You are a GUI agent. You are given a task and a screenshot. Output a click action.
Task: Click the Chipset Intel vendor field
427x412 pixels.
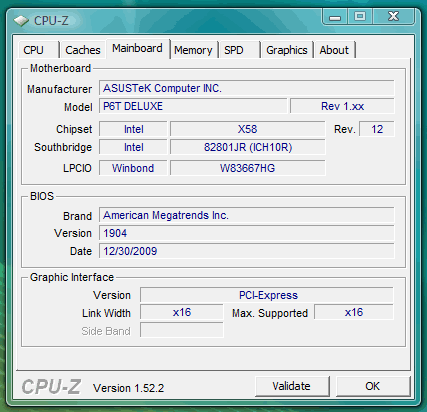point(133,129)
